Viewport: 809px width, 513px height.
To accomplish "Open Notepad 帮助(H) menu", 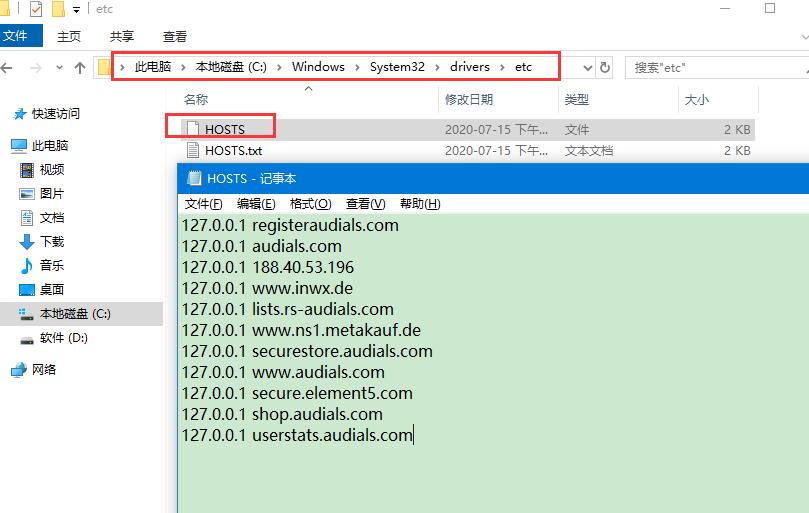I will pos(420,204).
